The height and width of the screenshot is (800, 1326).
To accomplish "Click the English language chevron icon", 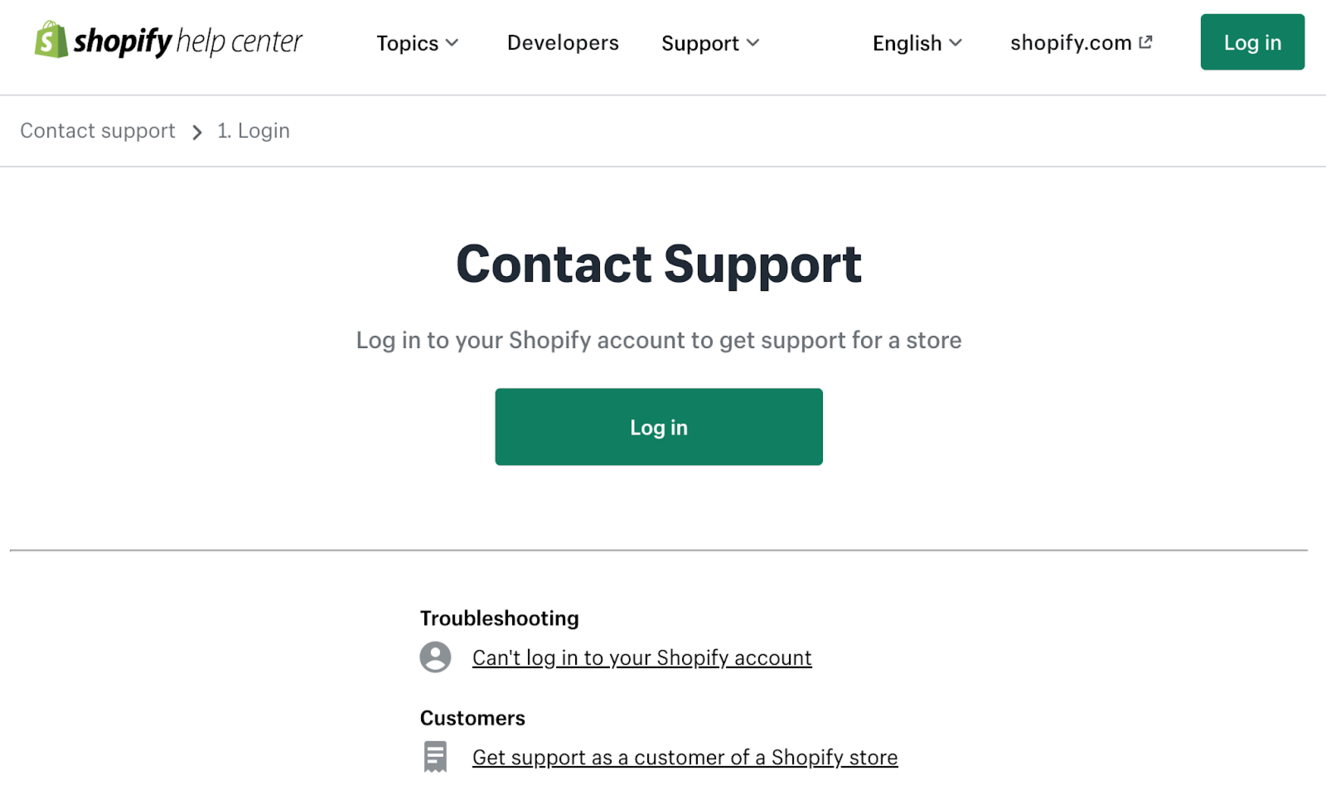I will click(954, 43).
